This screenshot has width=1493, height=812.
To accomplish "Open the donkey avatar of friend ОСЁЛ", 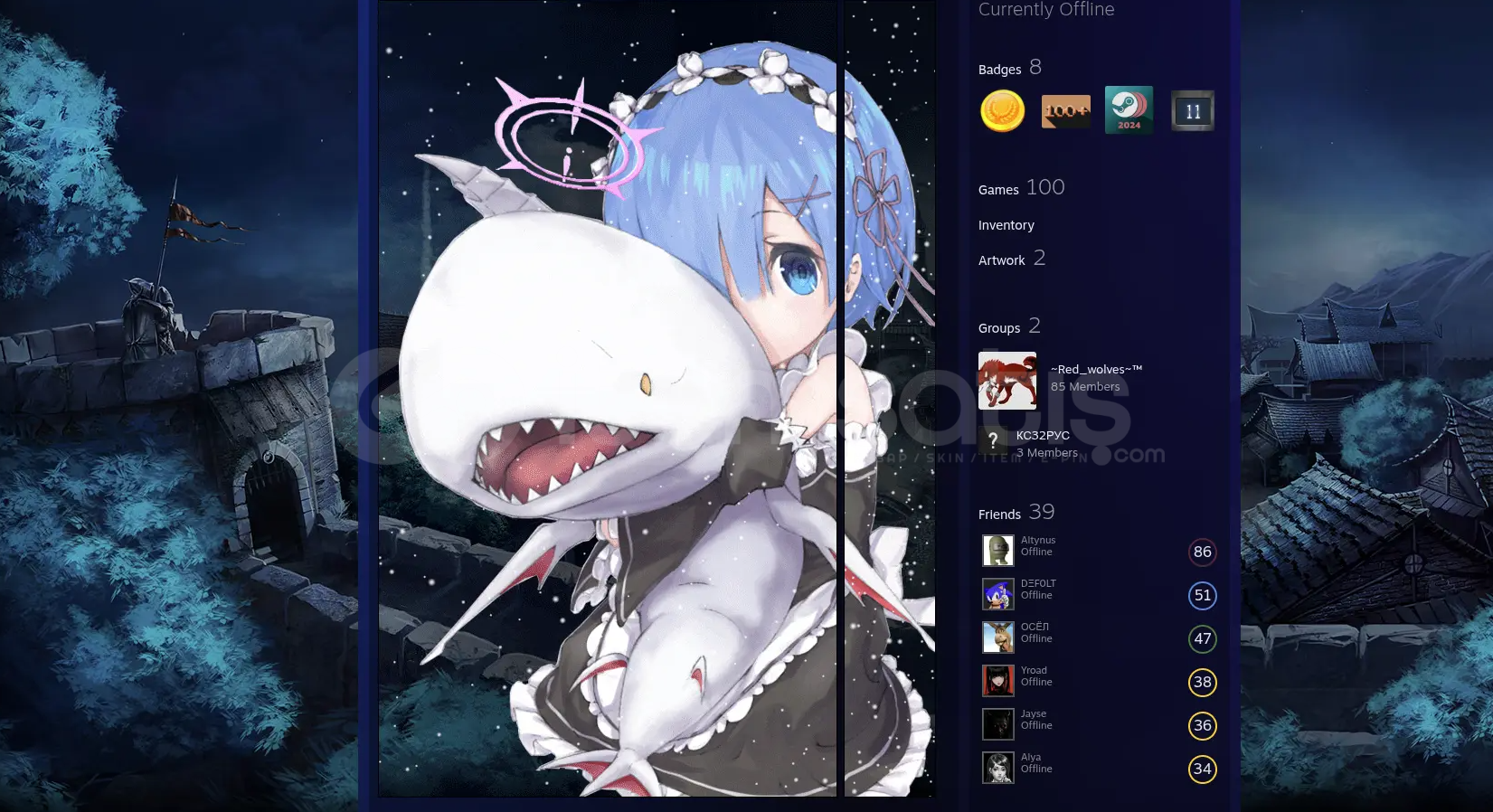I will coord(998,637).
